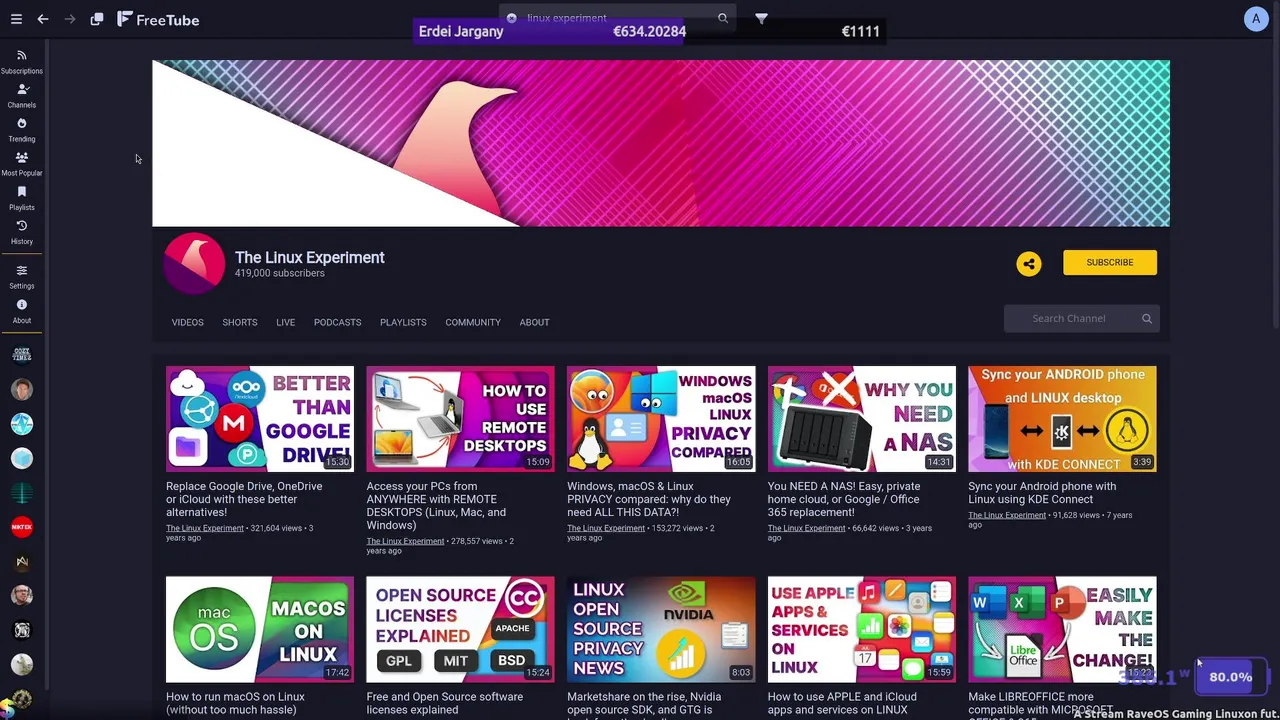The image size is (1280, 720).
Task: Click title 'Replace Google Drive, OneDrive or iCloud'
Action: click(x=244, y=499)
